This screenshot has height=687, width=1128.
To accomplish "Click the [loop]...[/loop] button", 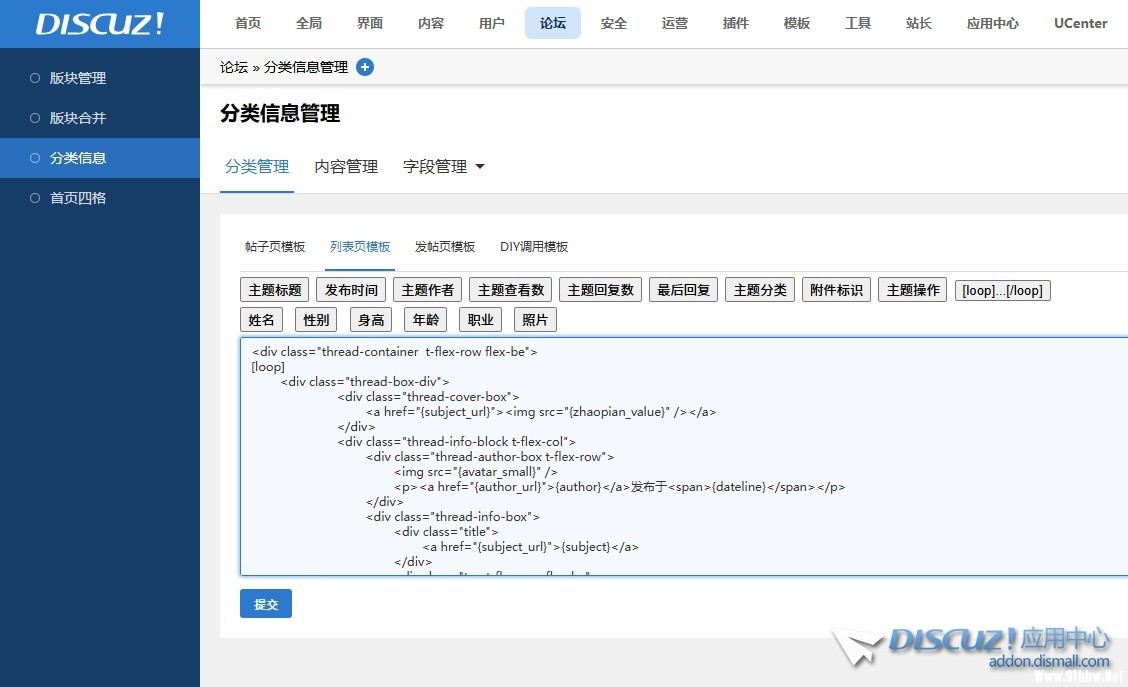I will 1002,290.
